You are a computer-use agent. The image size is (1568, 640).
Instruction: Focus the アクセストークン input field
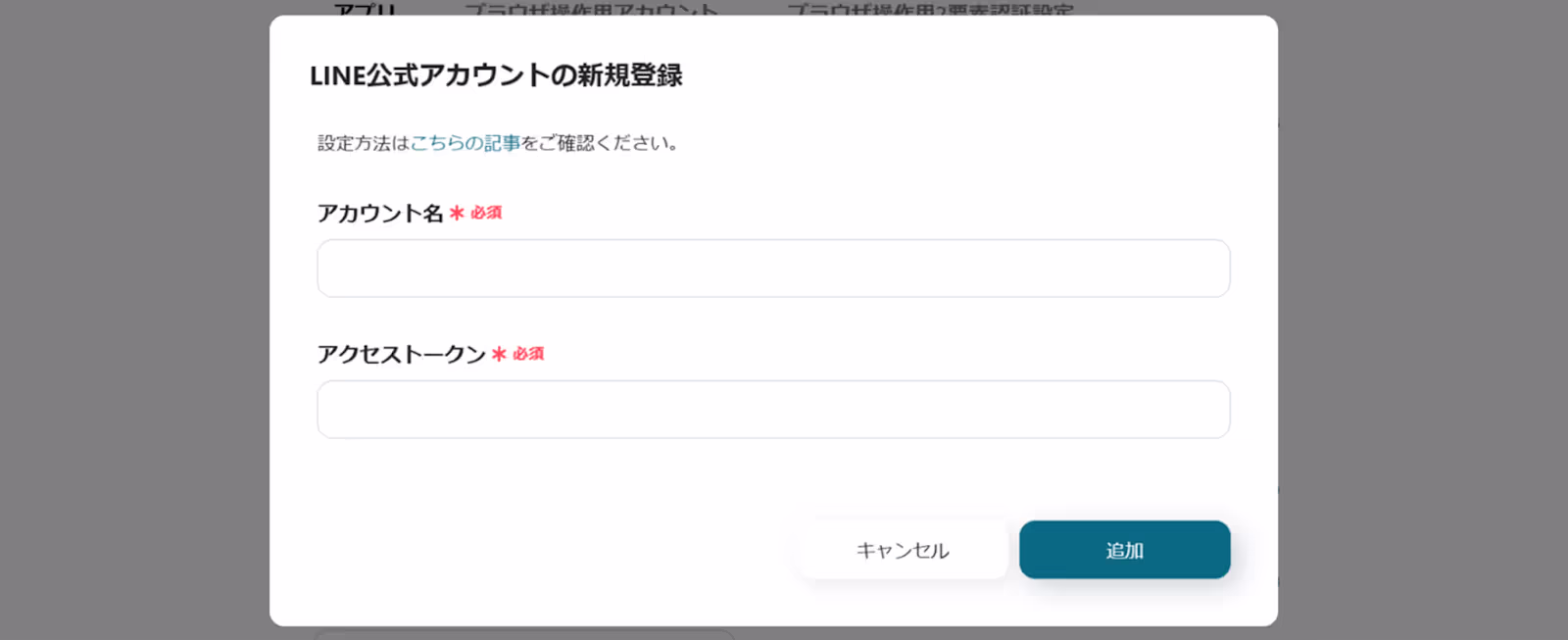coord(773,410)
